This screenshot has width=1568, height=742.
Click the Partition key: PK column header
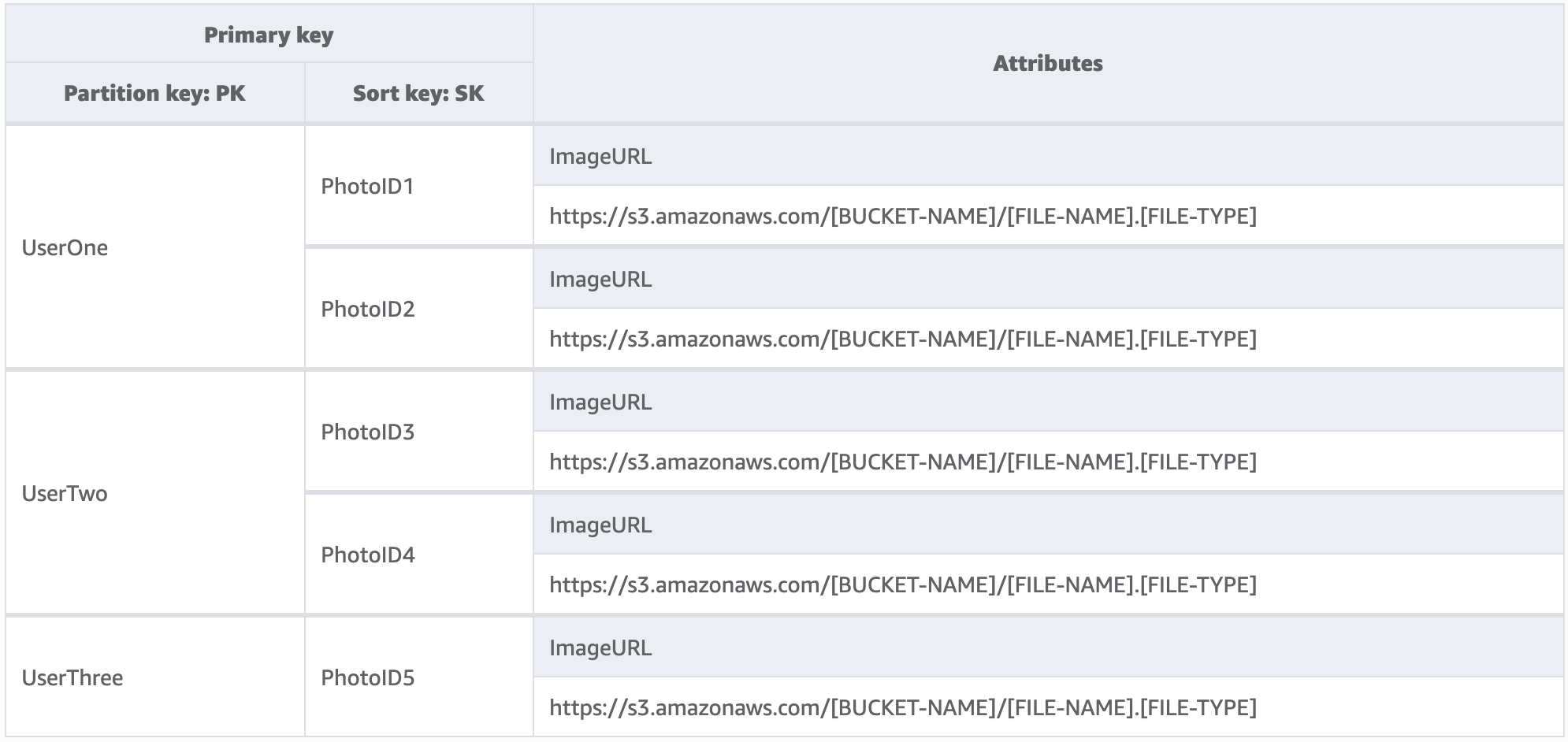tap(154, 94)
